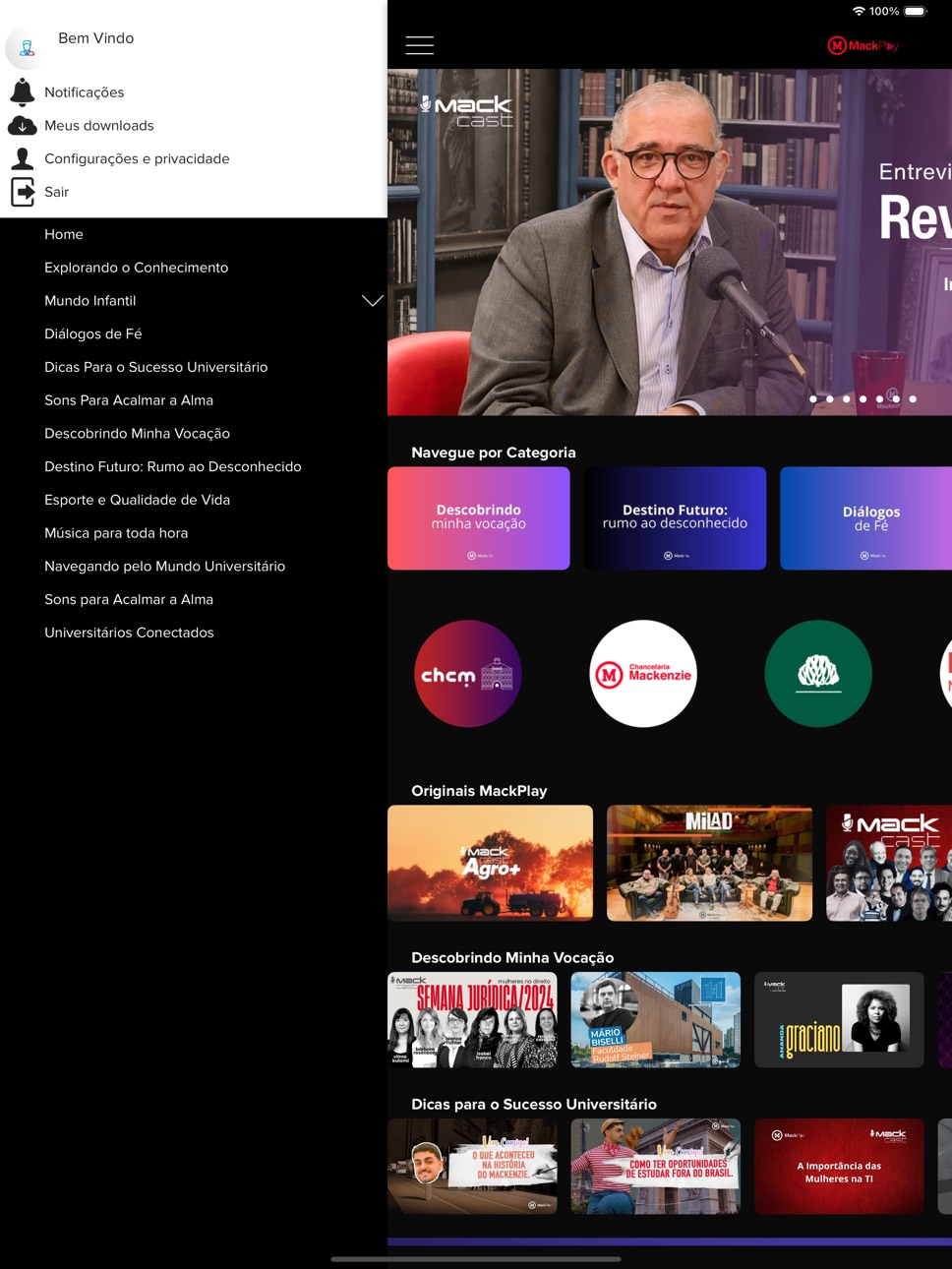Open Explorando o Conhecimento menu item
Viewport: 952px width, 1269px height.
pos(136,268)
